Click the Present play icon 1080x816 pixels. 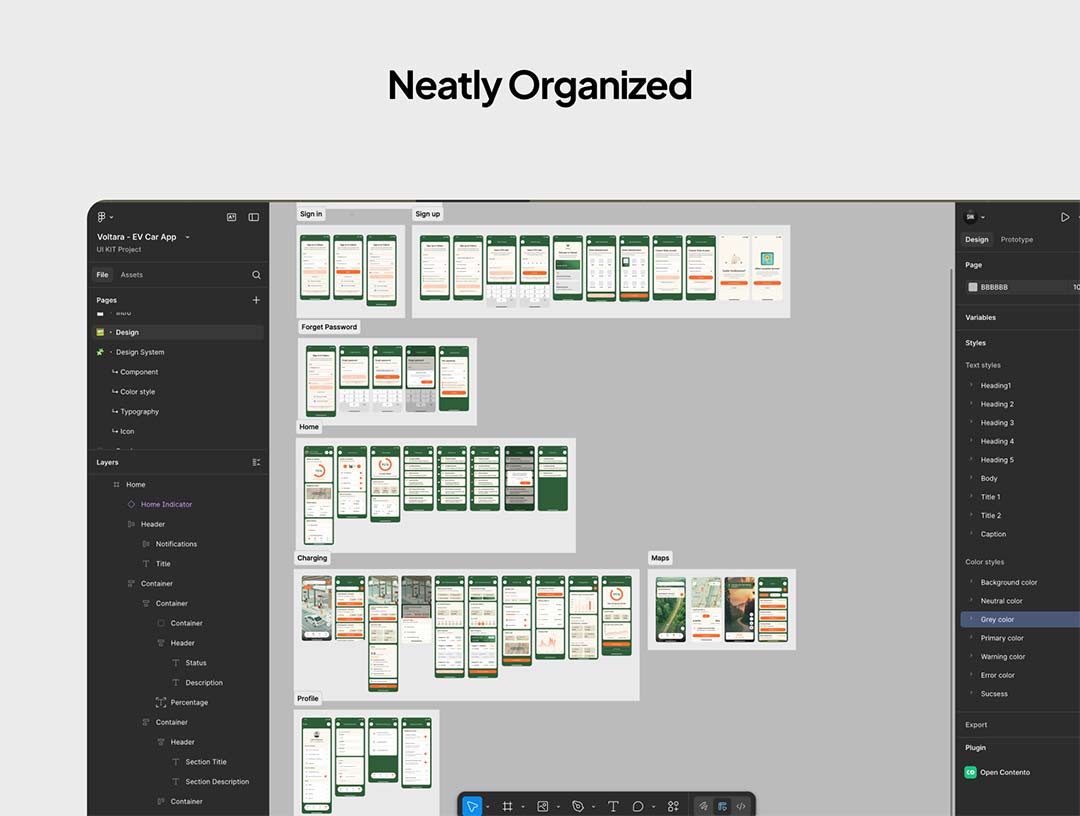[x=1064, y=217]
